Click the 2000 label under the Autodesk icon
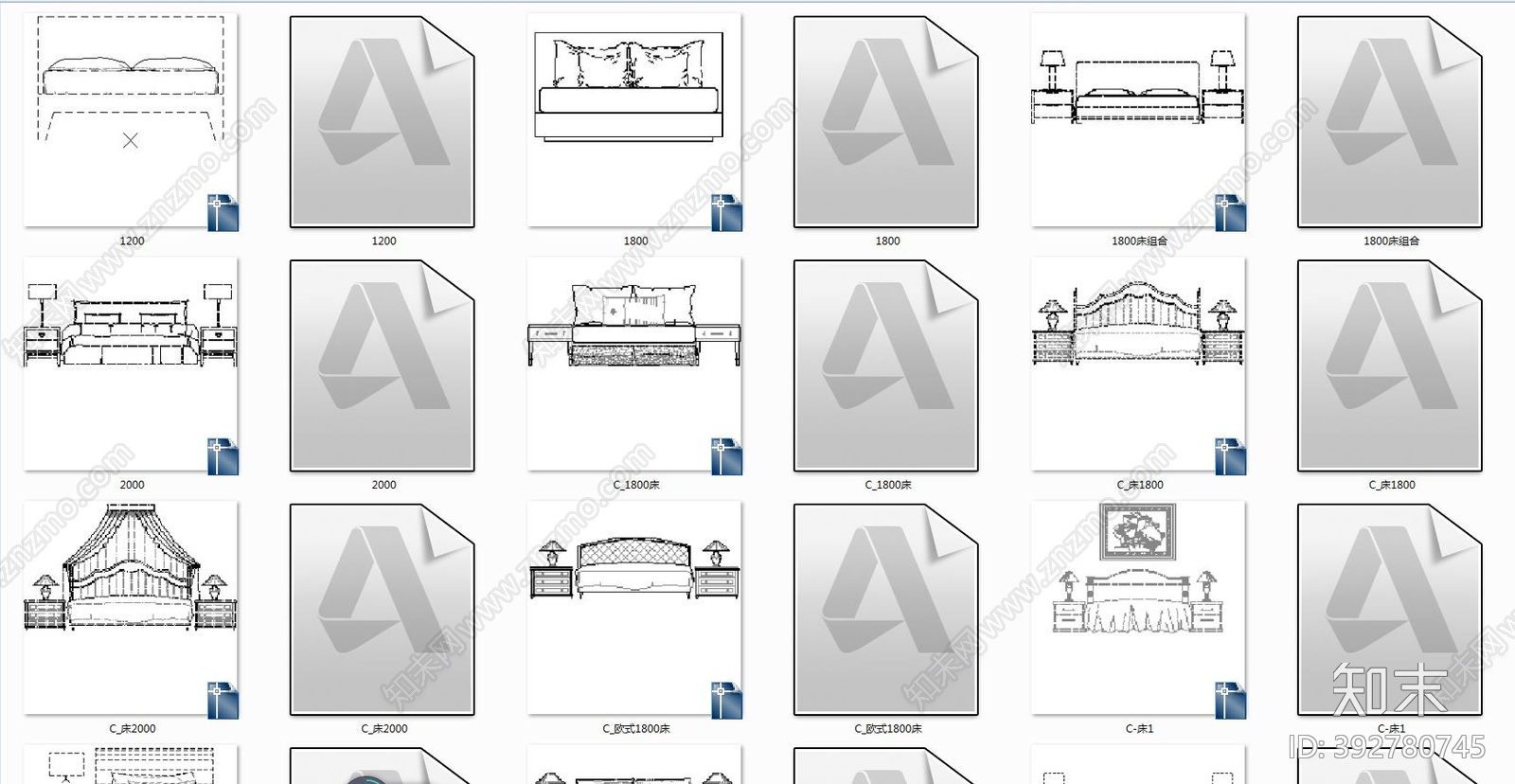1515x784 pixels. pos(383,485)
